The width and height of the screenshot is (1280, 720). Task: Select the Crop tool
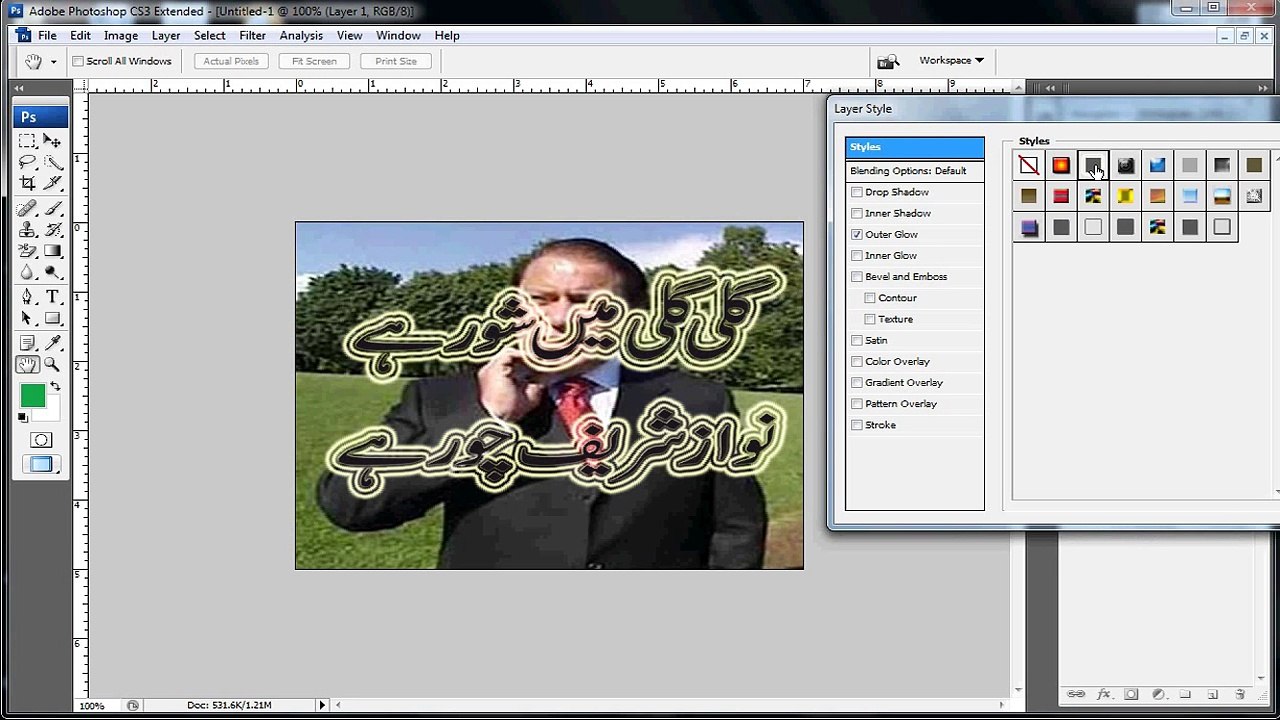click(27, 183)
